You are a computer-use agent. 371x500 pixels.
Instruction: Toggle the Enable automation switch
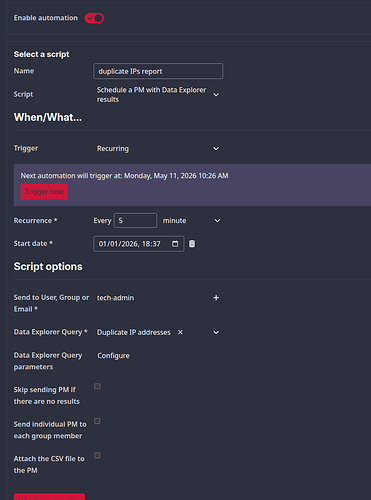click(x=94, y=18)
